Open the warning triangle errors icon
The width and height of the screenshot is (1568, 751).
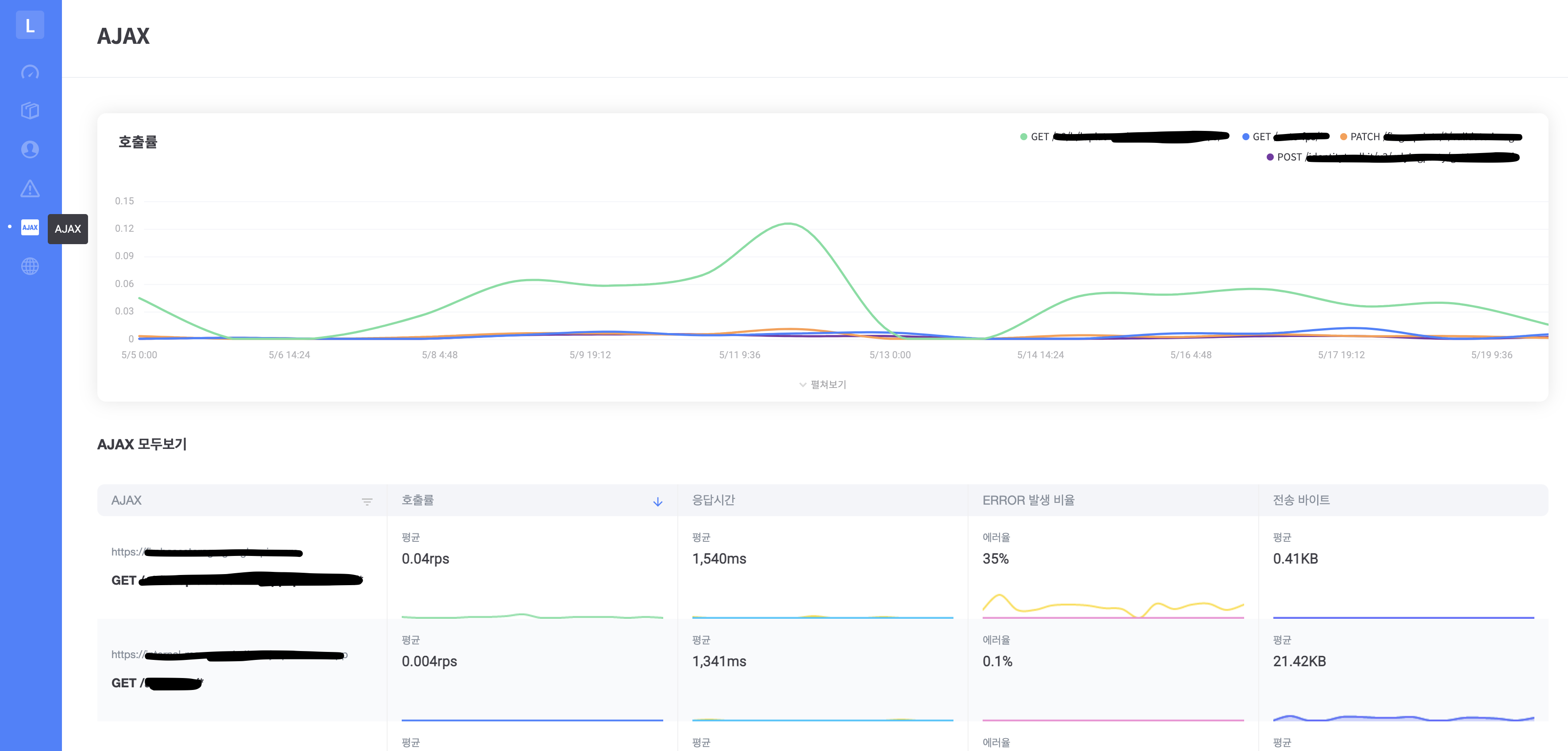(x=30, y=189)
